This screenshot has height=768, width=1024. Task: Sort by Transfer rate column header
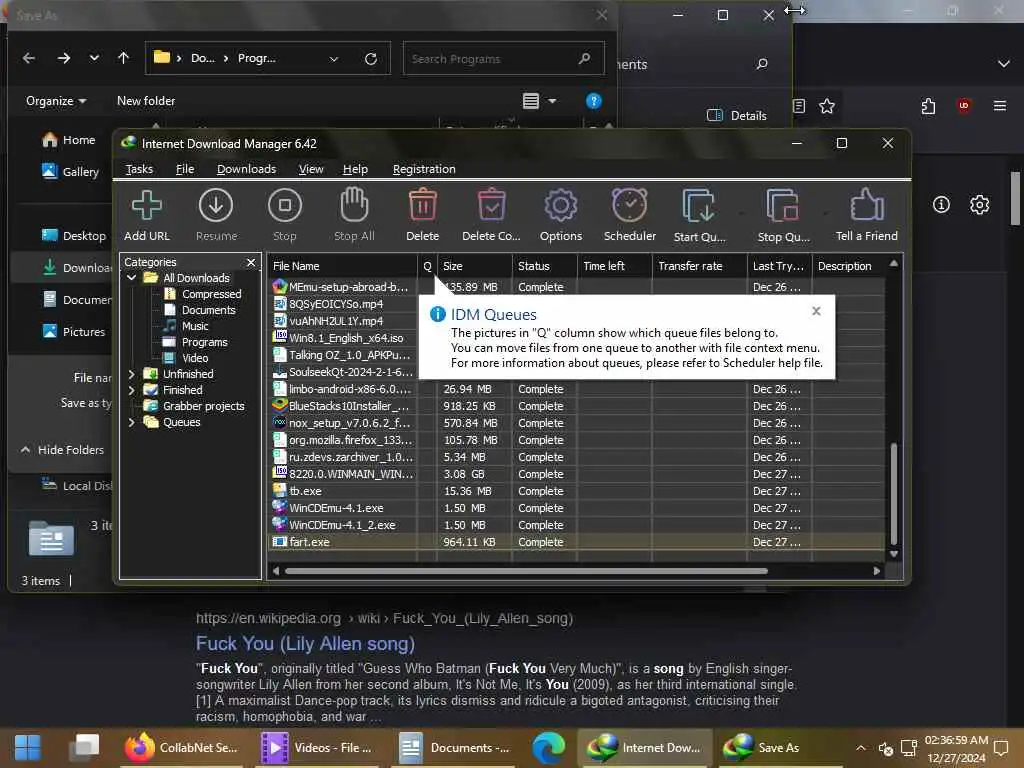(x=699, y=266)
